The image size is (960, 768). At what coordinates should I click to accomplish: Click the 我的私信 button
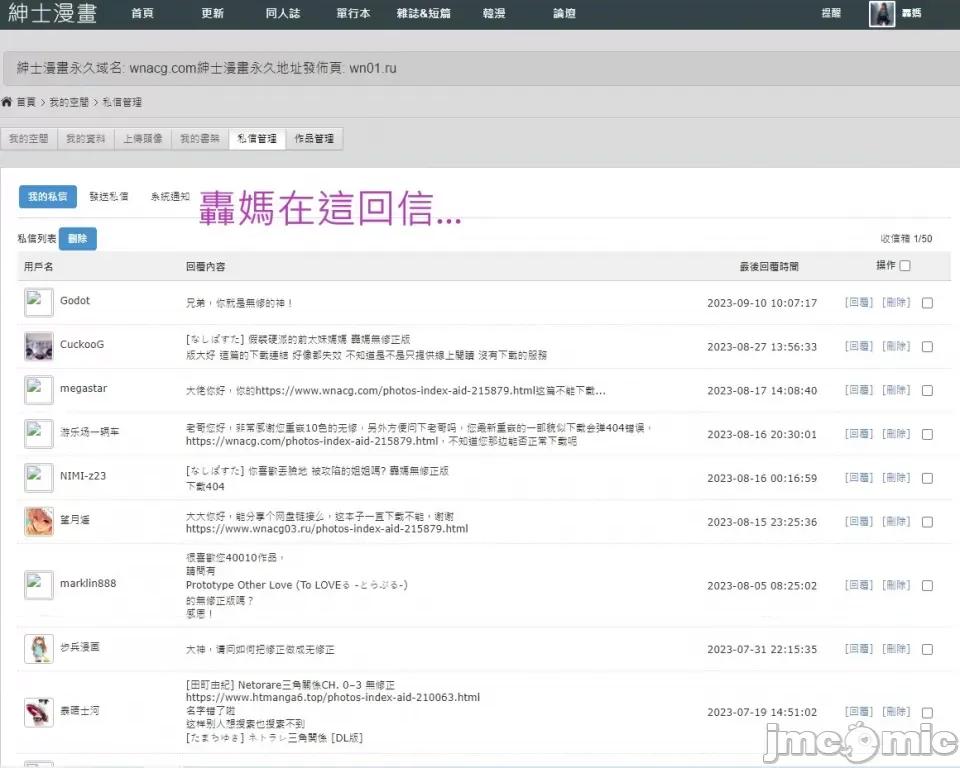48,197
